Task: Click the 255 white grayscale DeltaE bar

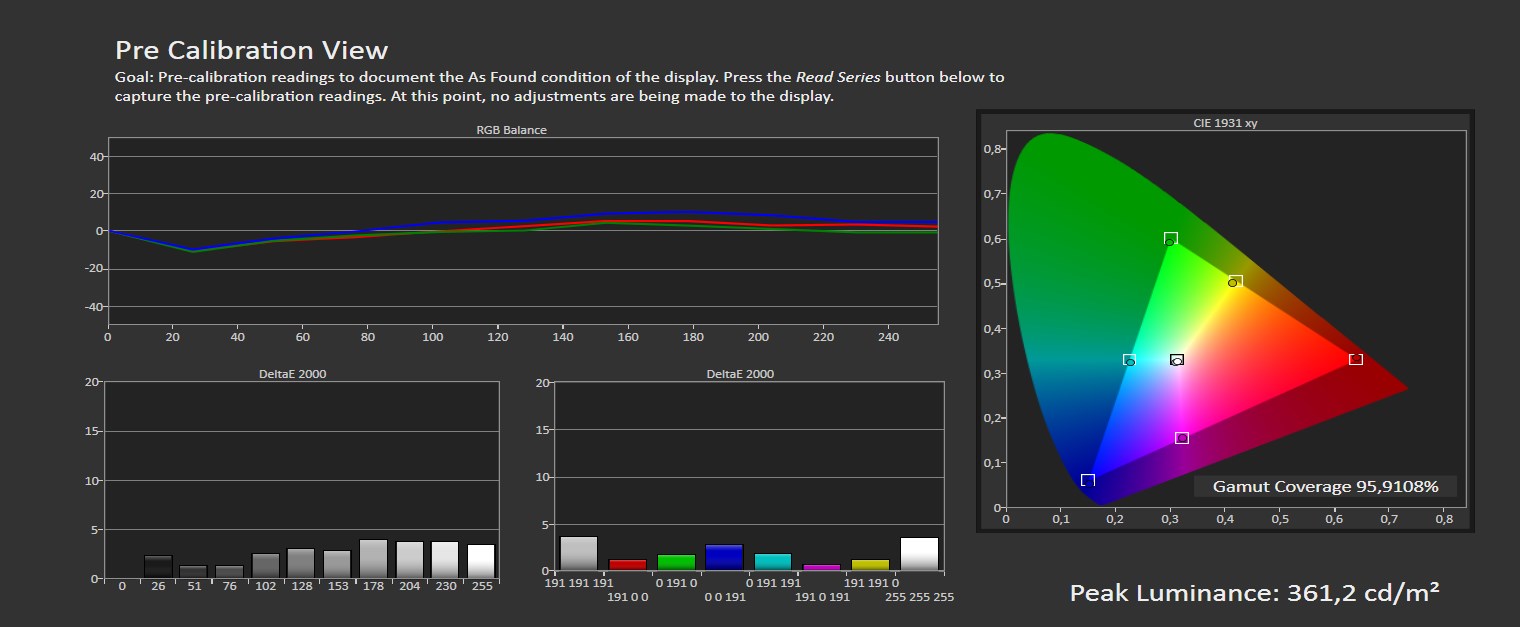Action: [481, 561]
